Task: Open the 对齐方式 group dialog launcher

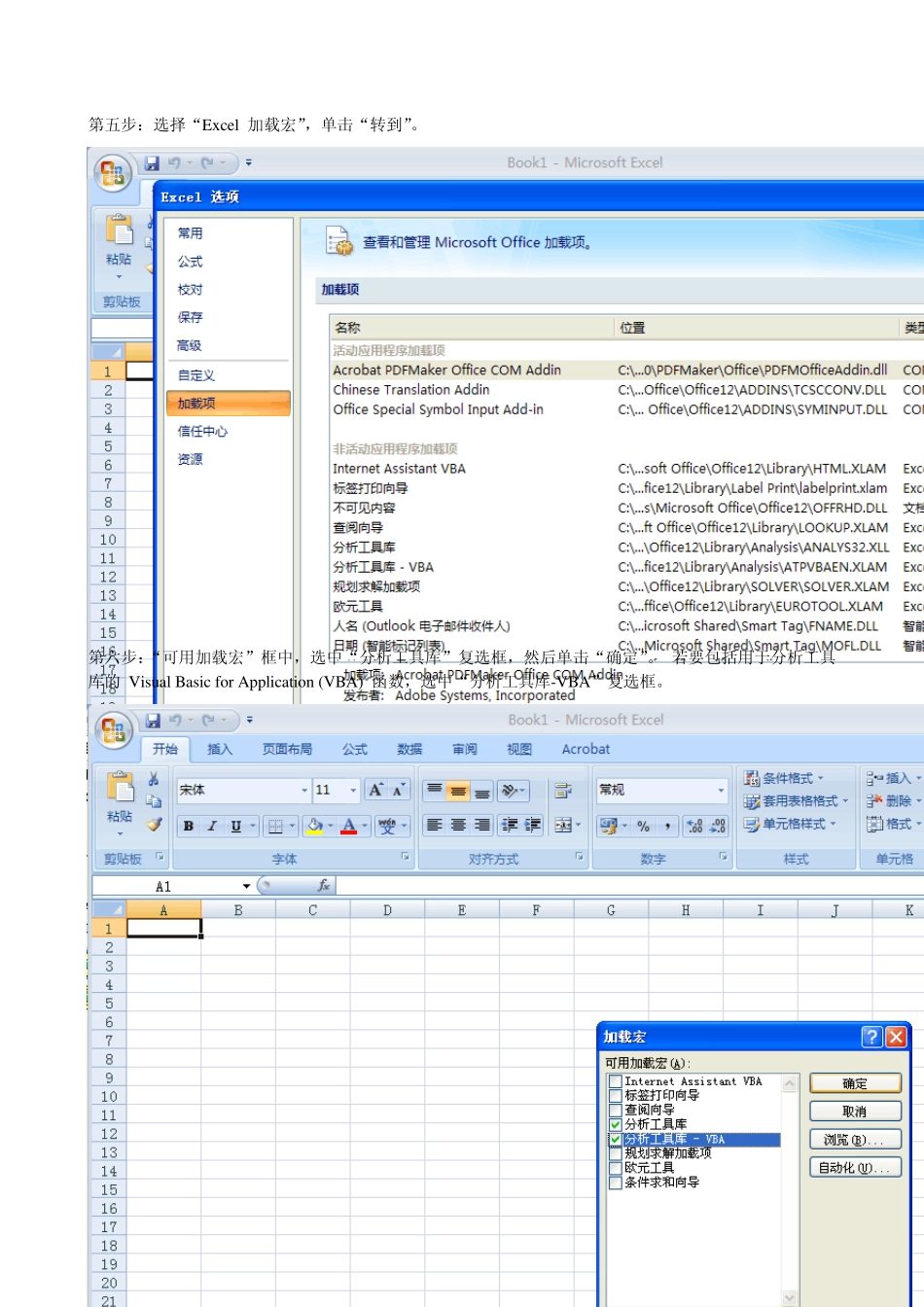Action: [579, 858]
